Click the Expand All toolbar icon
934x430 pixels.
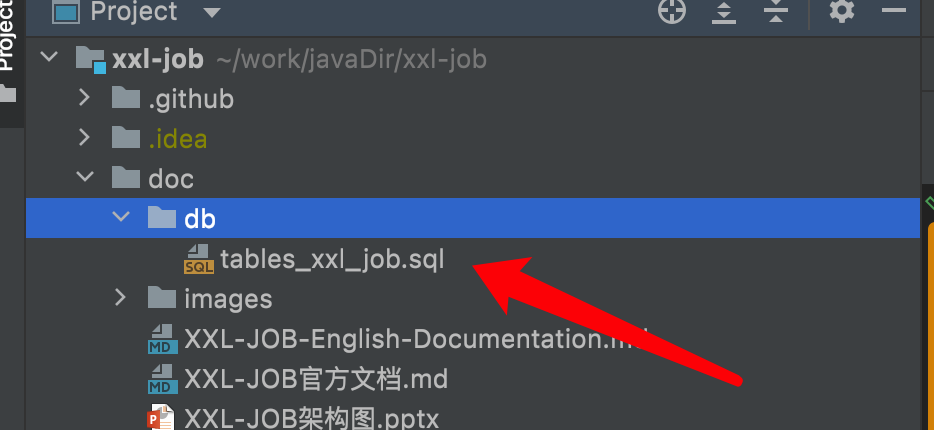(x=725, y=12)
